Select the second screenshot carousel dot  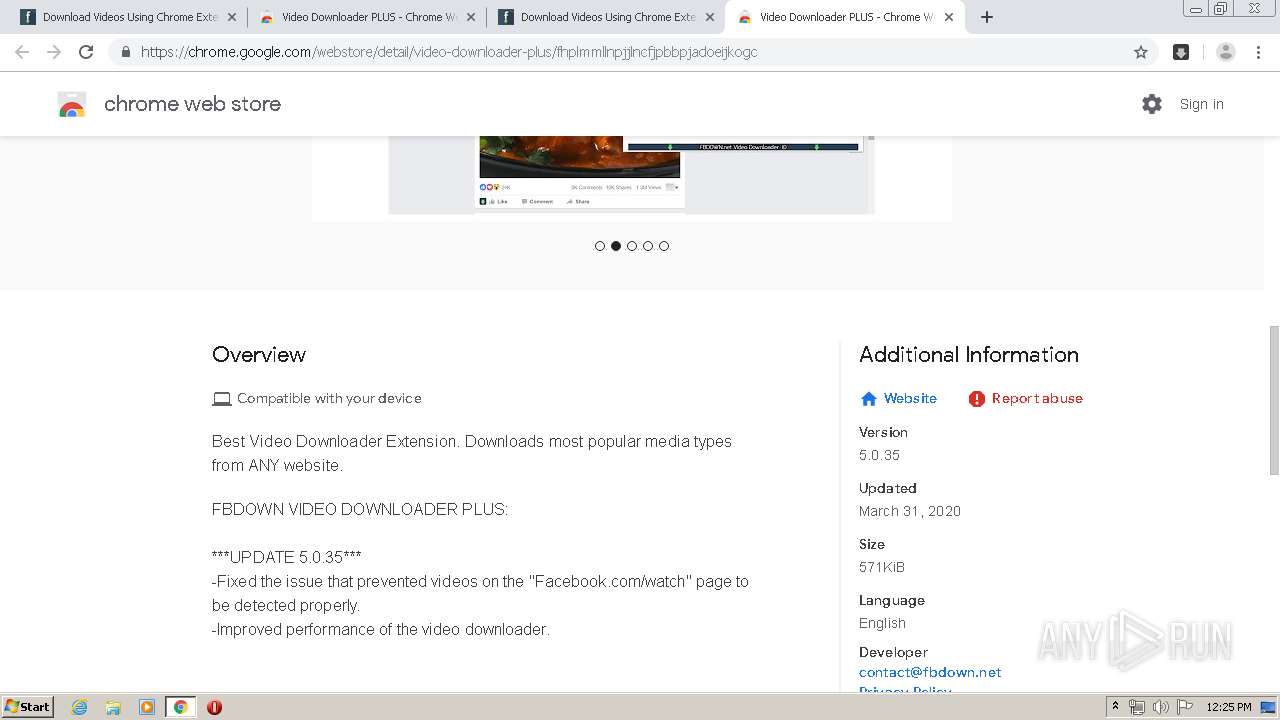tap(616, 246)
